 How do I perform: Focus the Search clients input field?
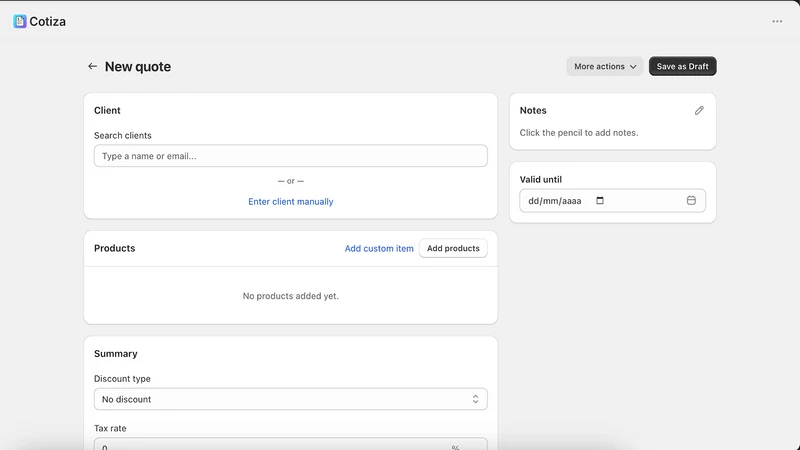290,156
